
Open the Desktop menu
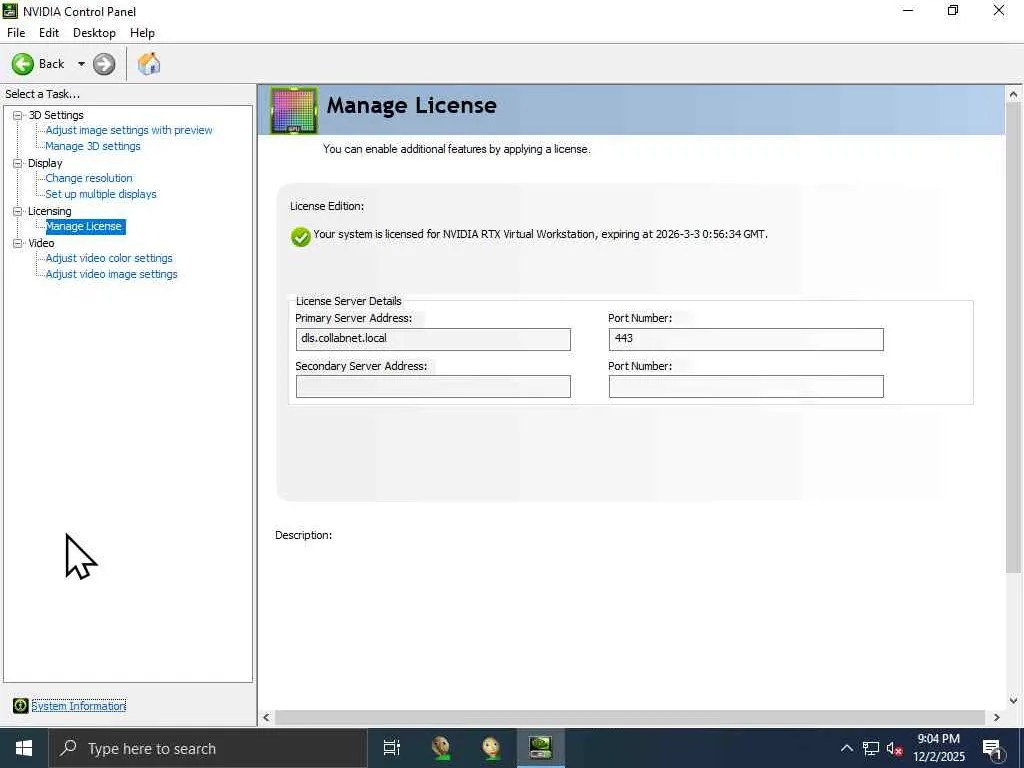pyautogui.click(x=94, y=33)
